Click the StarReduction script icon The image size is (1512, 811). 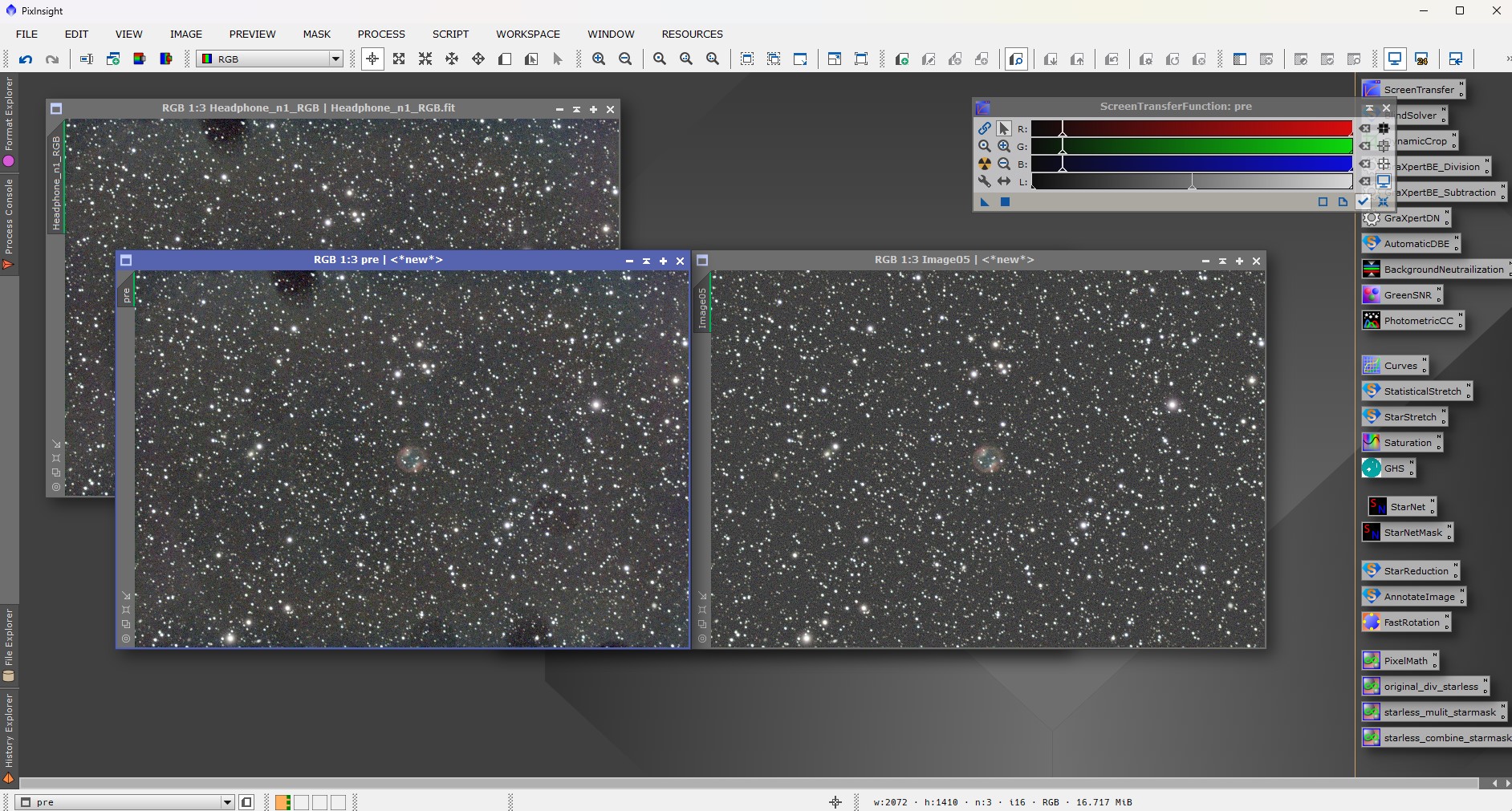[1410, 570]
